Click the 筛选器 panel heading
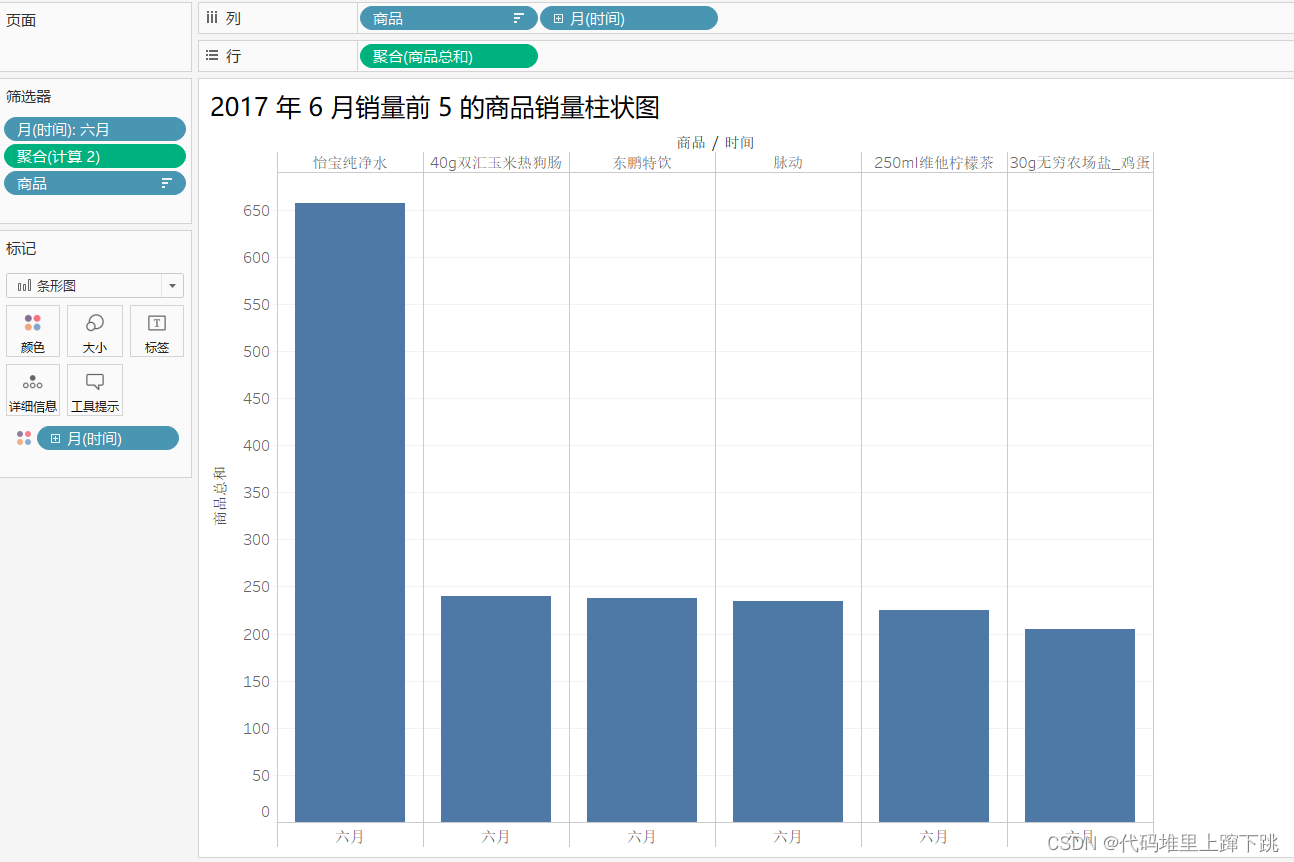Screen dimensions: 1294x862 click(x=29, y=97)
